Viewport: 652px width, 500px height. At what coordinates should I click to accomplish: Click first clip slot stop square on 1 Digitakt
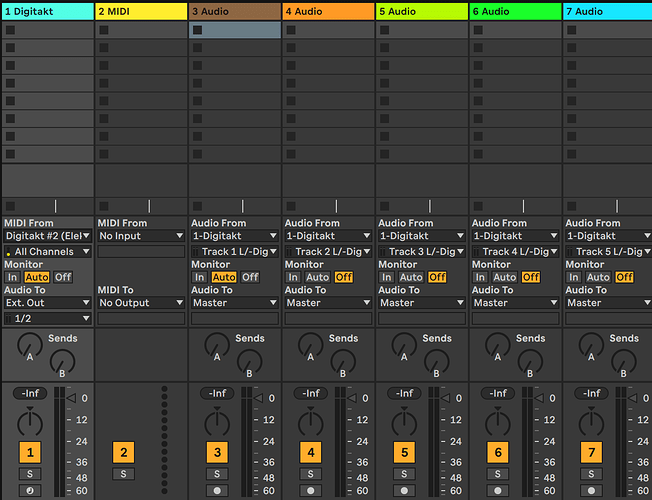pyautogui.click(x=10, y=30)
